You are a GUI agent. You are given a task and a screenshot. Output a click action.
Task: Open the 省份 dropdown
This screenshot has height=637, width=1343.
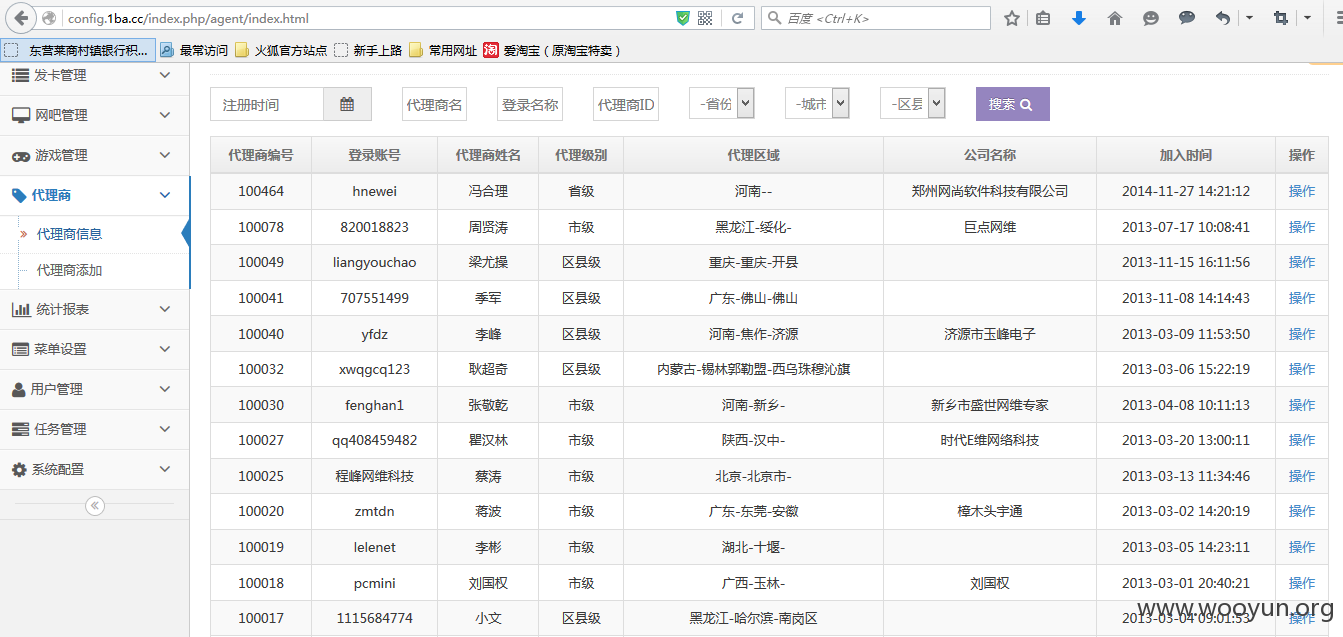(722, 103)
